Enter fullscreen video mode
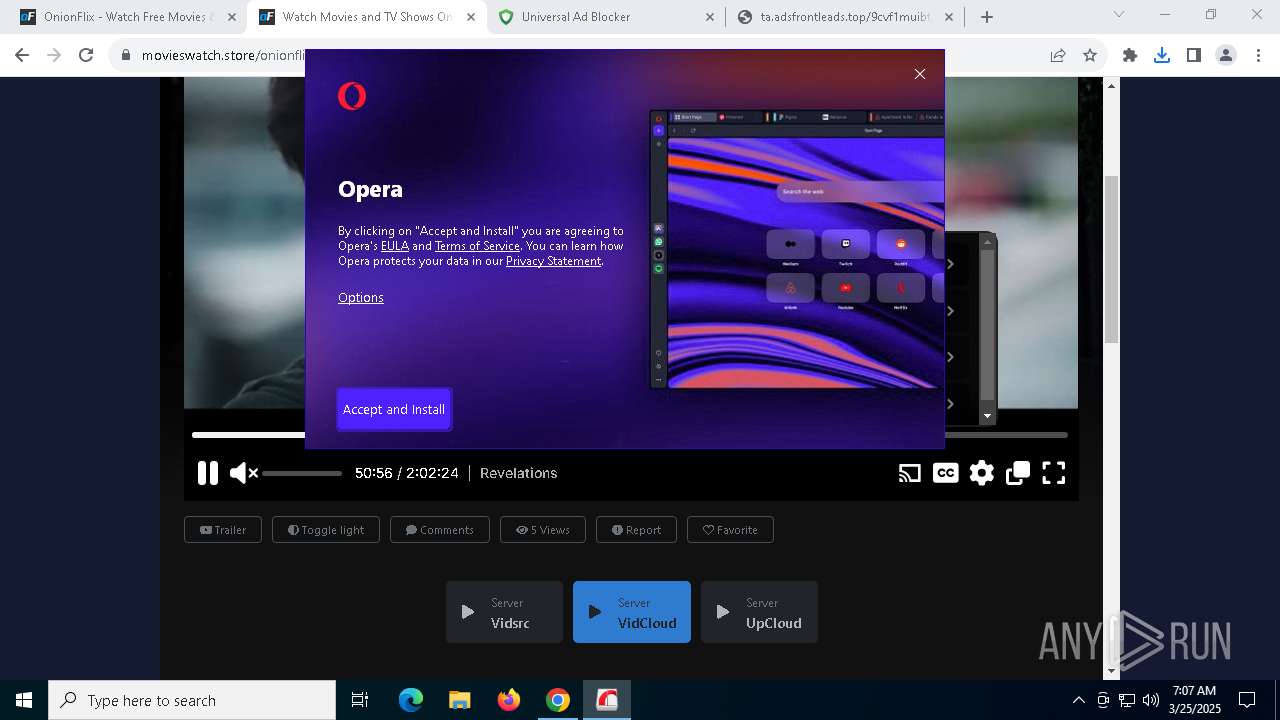The height and width of the screenshot is (720, 1280). 1054,473
